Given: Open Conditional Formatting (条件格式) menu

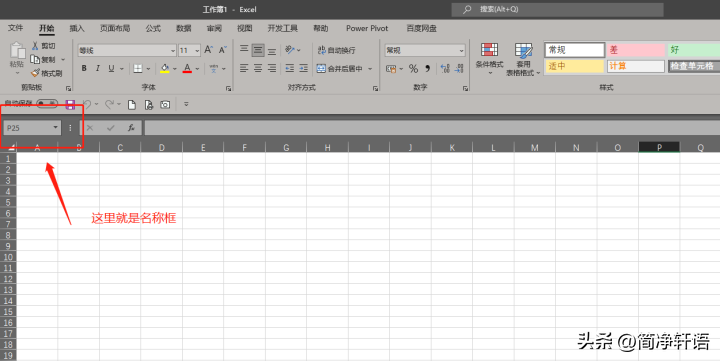Looking at the screenshot, I should pyautogui.click(x=489, y=59).
